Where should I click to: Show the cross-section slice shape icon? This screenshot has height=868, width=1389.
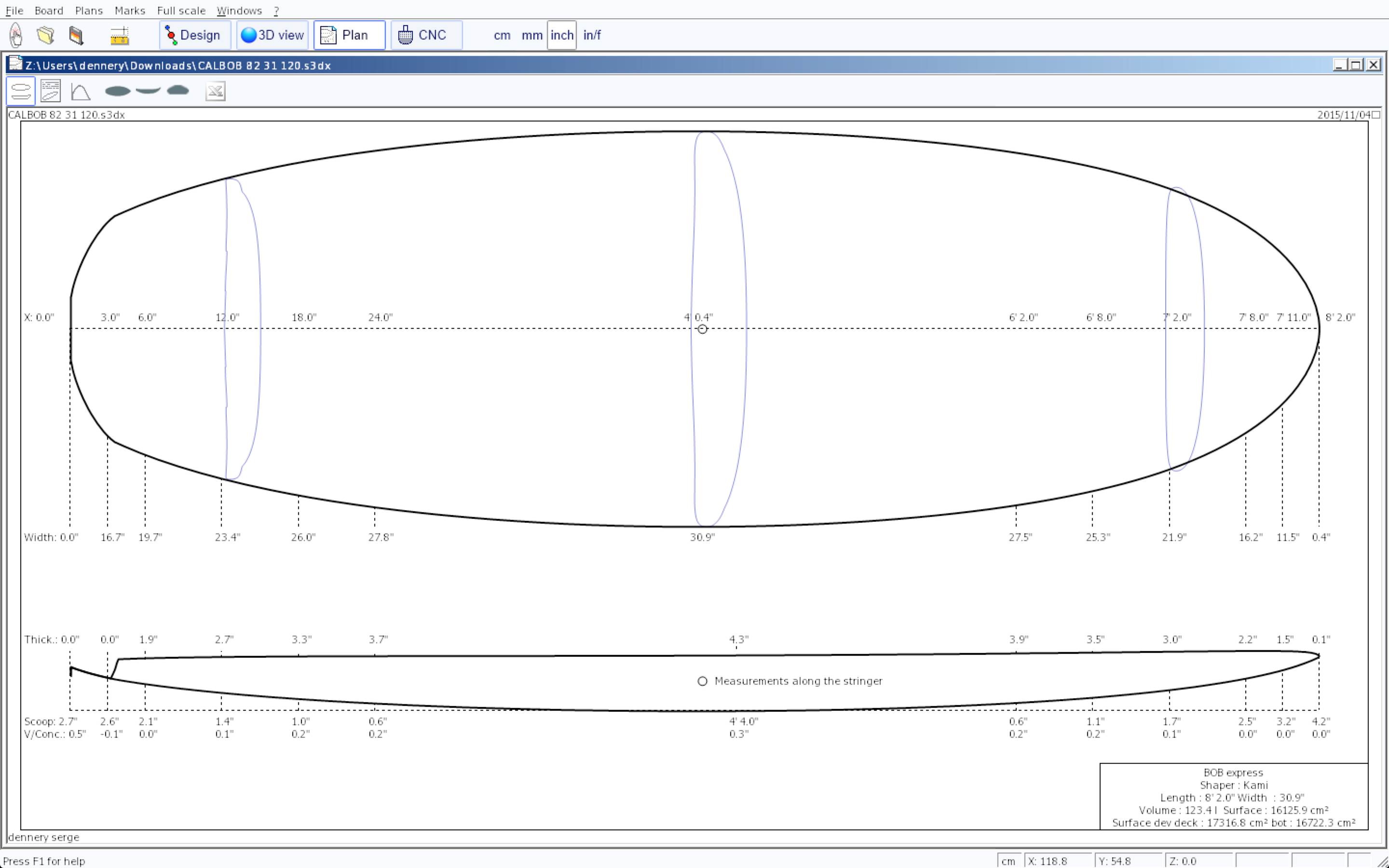[178, 90]
